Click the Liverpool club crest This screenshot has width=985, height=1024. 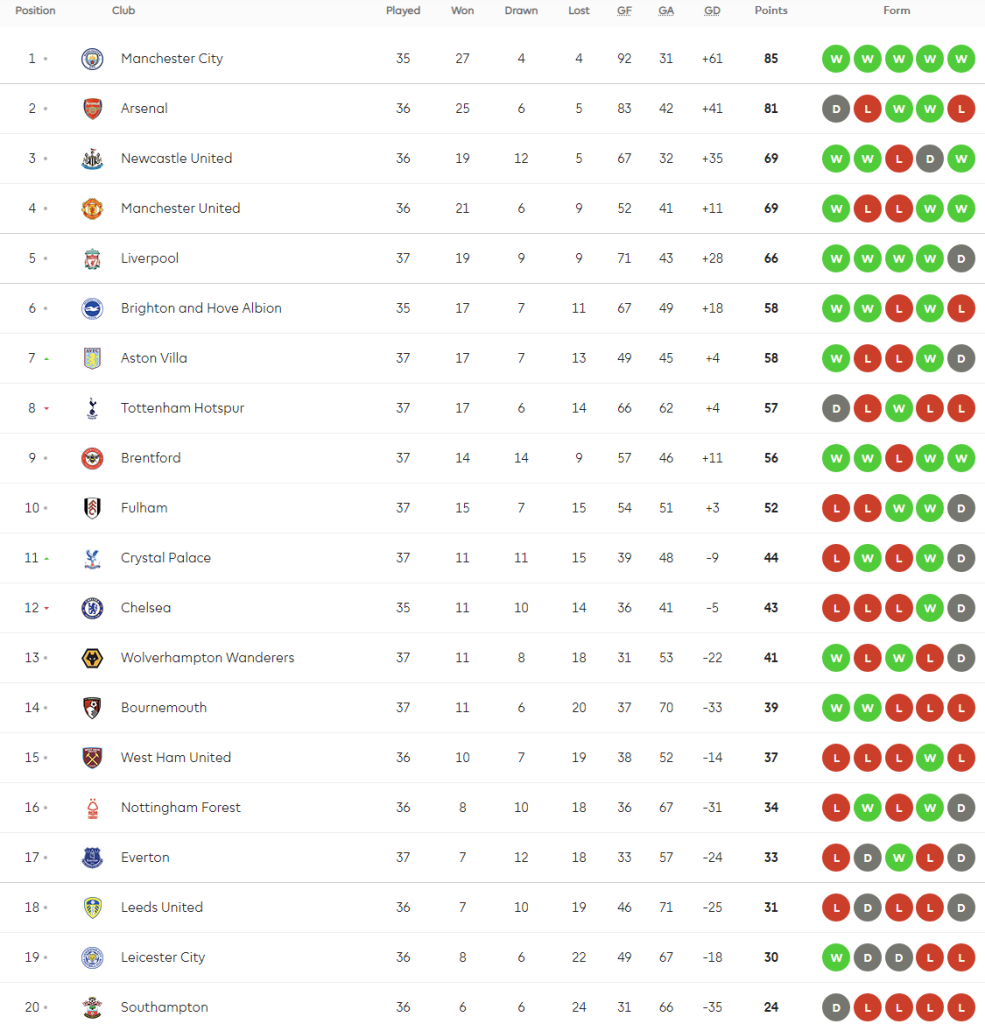[x=92, y=259]
